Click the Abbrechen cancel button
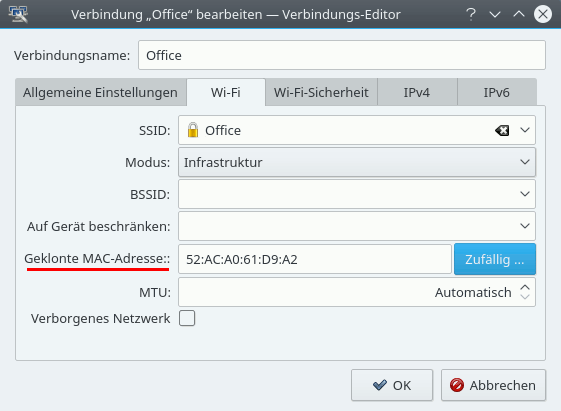 point(493,385)
